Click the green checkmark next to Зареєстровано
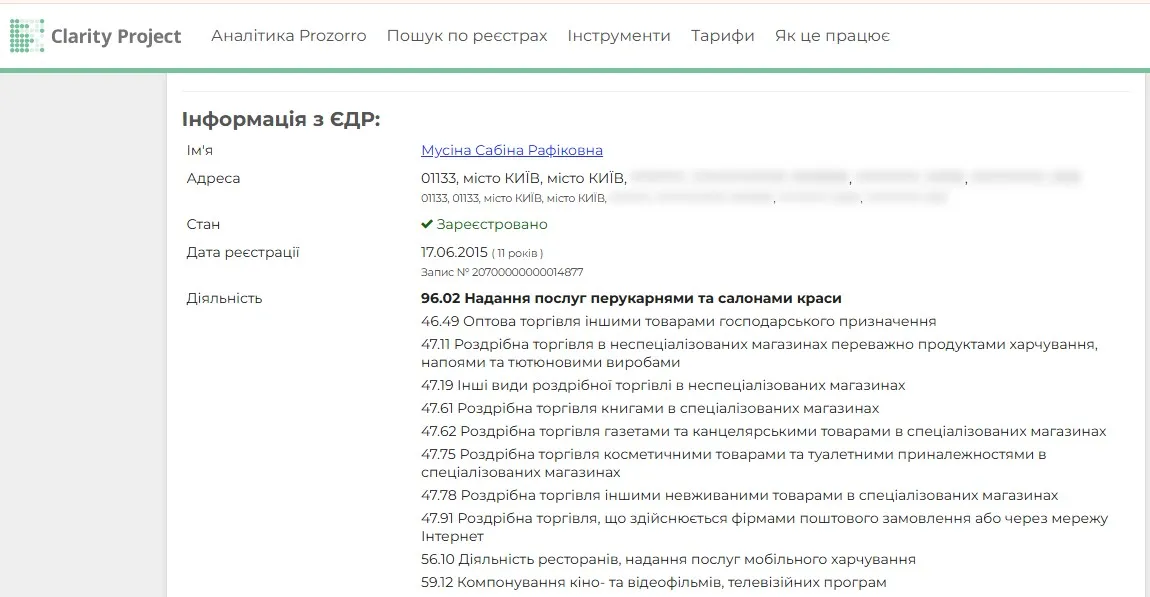The image size is (1150, 597). (x=427, y=224)
